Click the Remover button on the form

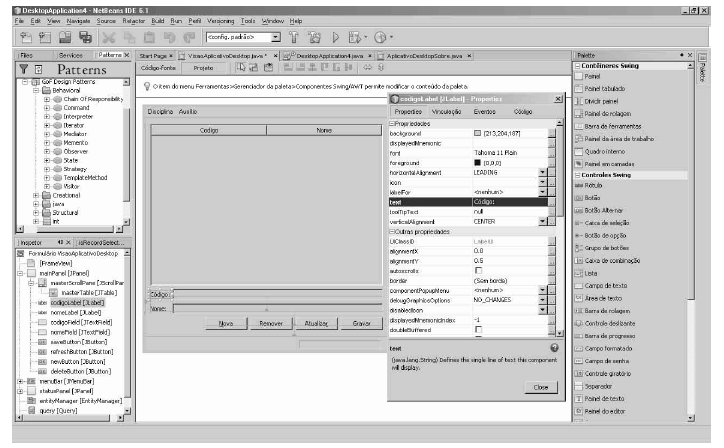point(270,324)
